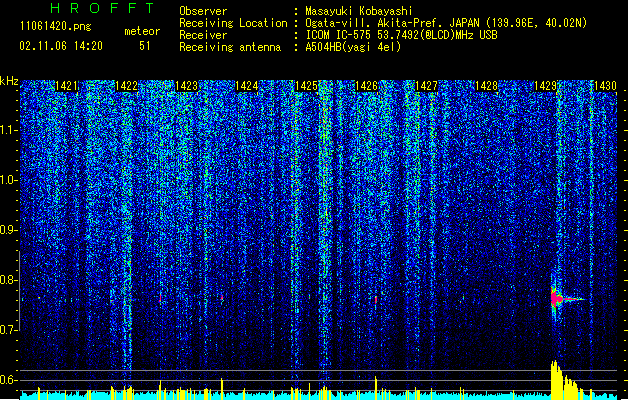Click the 'Observer' field label
629x400 pixels.
pyautogui.click(x=203, y=11)
